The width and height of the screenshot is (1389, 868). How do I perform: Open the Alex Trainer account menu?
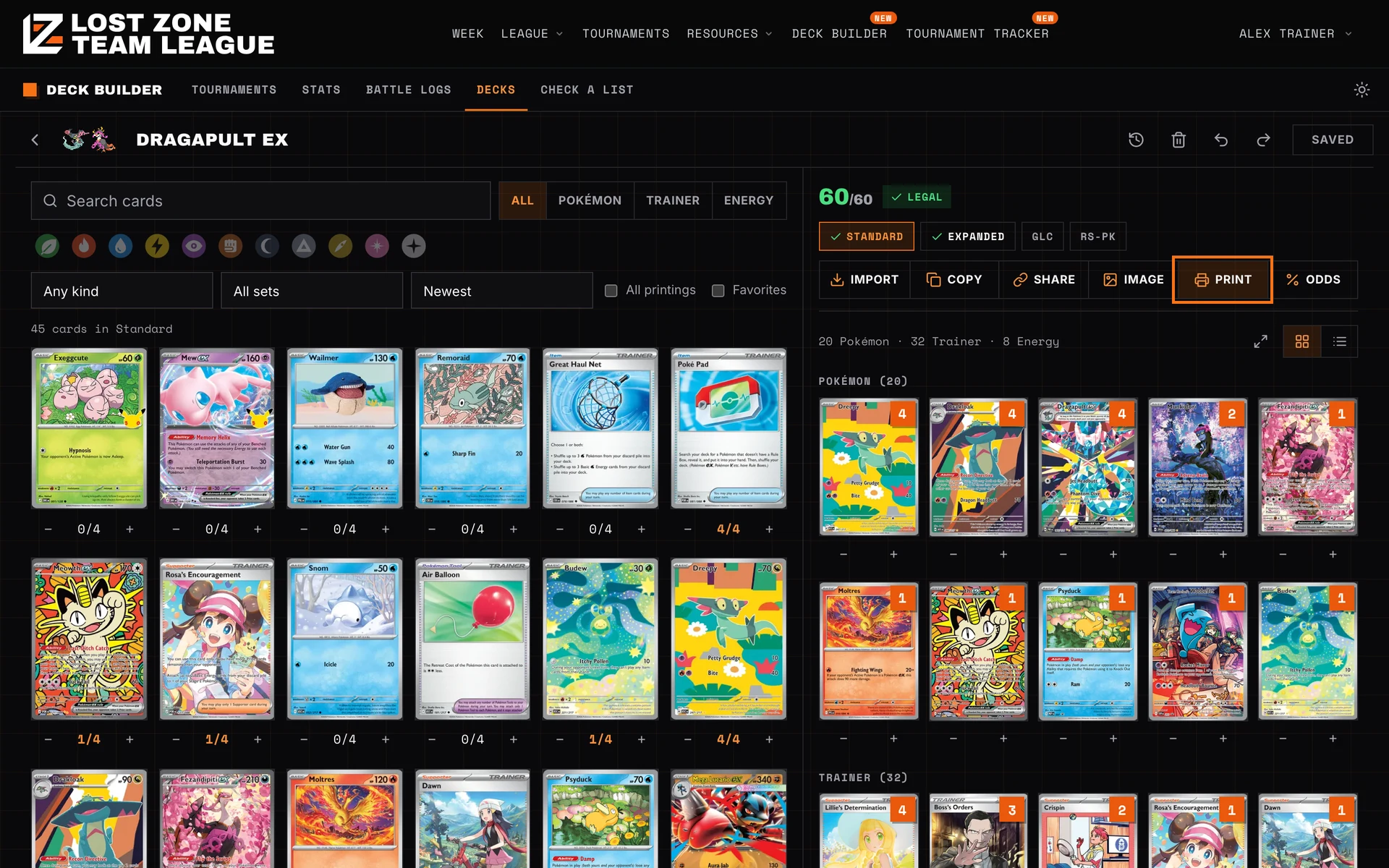(x=1295, y=34)
